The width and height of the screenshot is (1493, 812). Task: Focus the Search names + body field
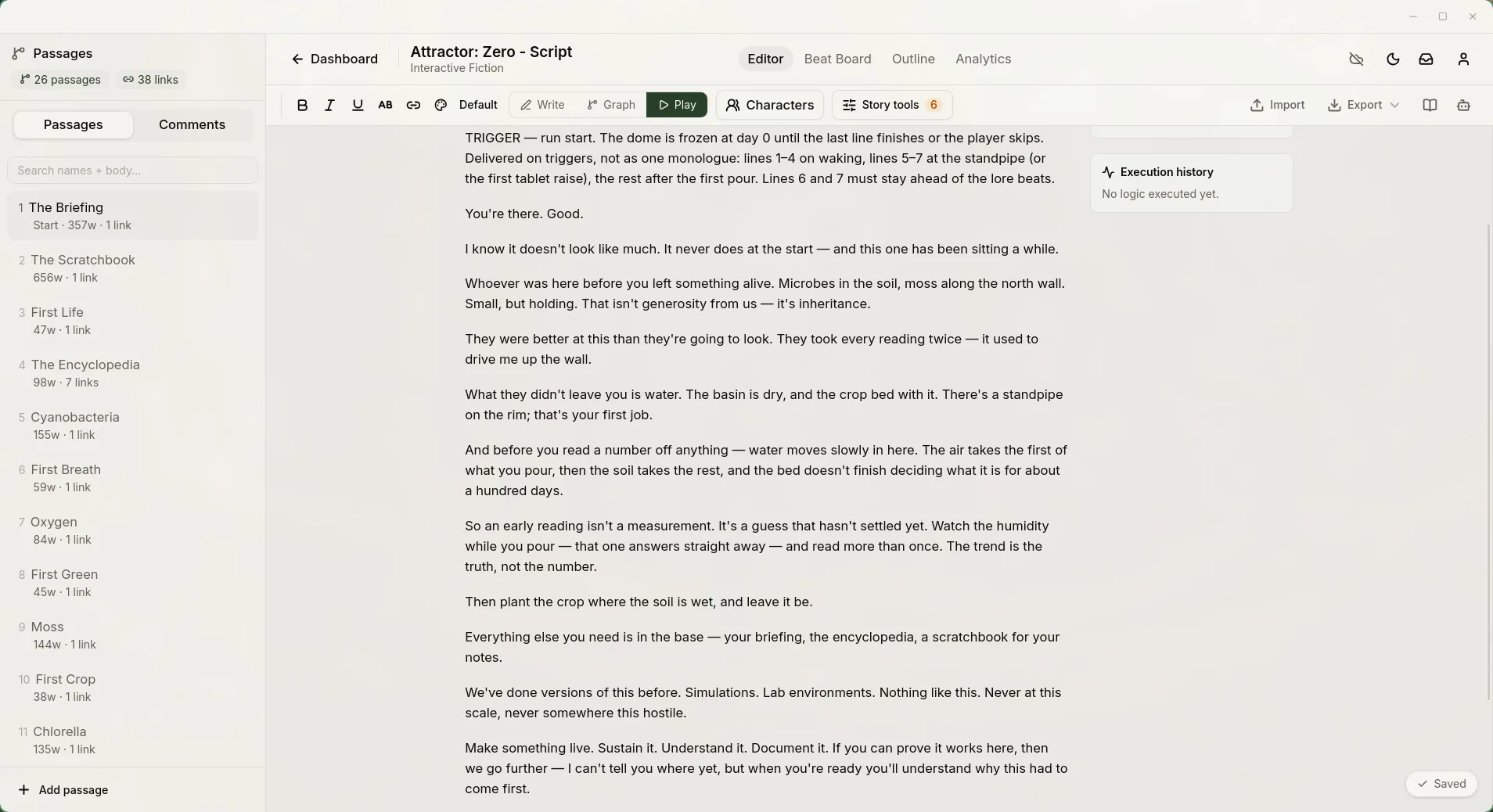(x=132, y=171)
